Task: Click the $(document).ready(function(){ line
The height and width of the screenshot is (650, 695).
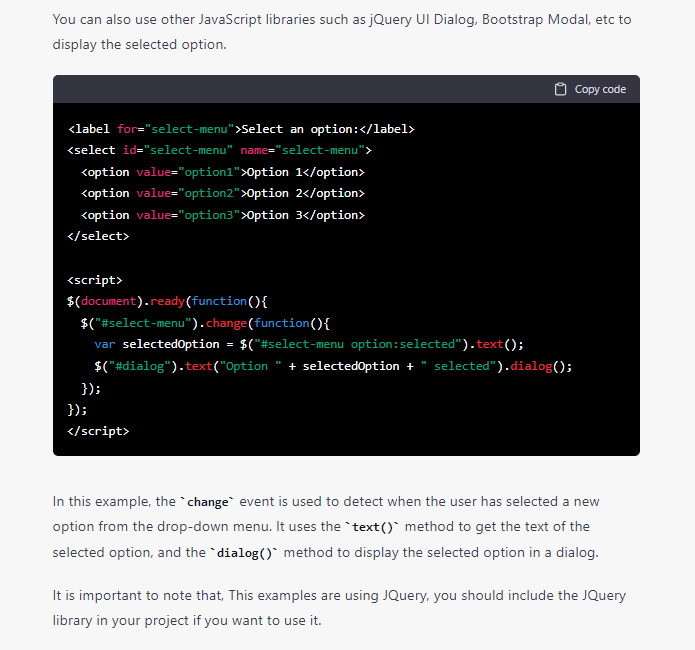Action: click(167, 302)
